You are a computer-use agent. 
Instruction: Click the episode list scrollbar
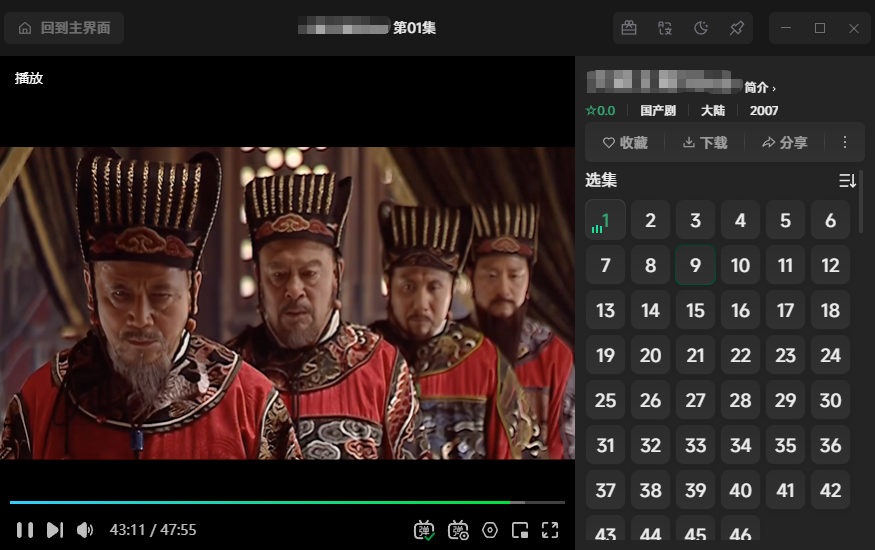(x=861, y=202)
